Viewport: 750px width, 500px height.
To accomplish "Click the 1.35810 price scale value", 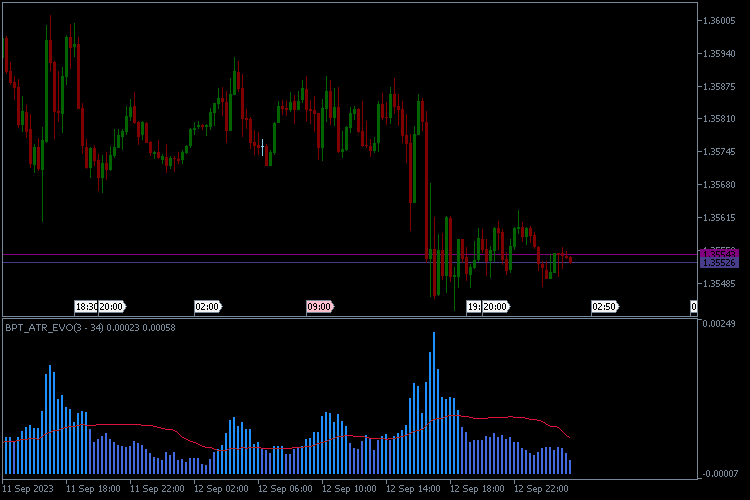I will pos(719,119).
